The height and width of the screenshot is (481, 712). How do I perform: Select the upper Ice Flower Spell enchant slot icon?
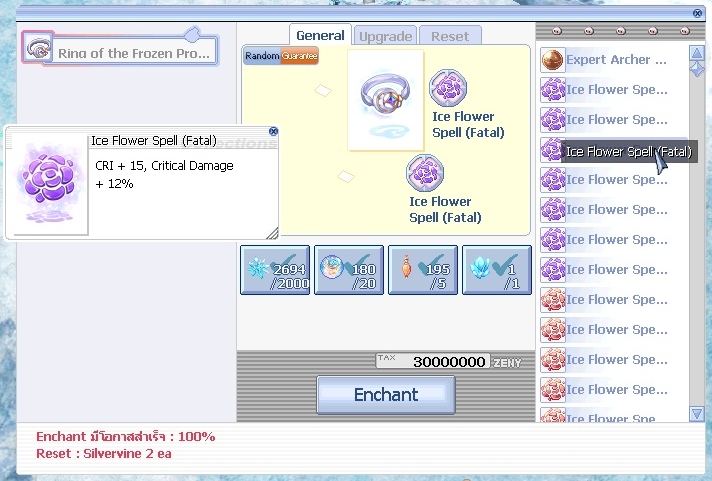click(446, 89)
